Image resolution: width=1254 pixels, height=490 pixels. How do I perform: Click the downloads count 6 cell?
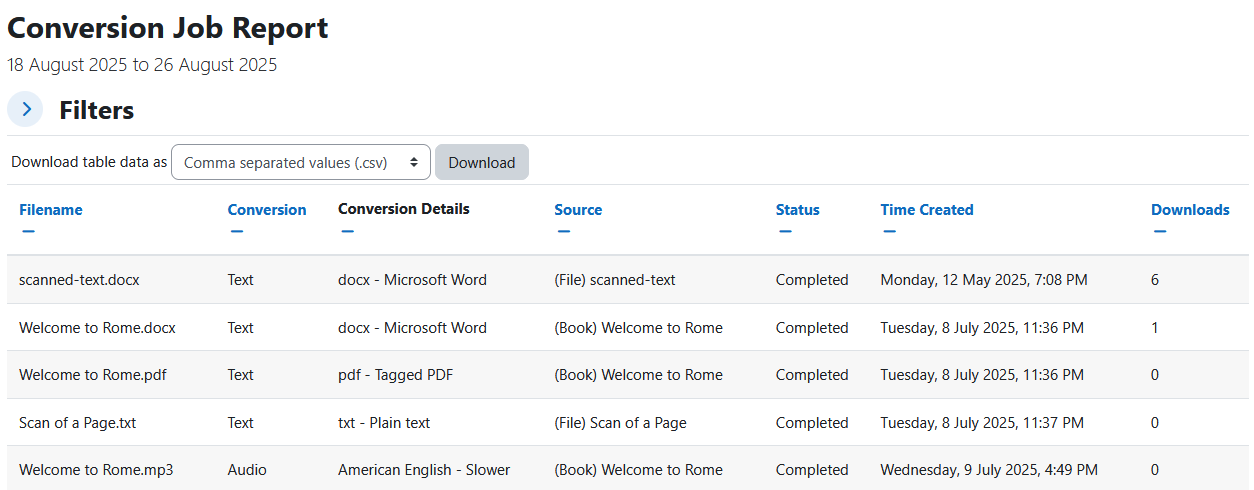coord(1155,280)
